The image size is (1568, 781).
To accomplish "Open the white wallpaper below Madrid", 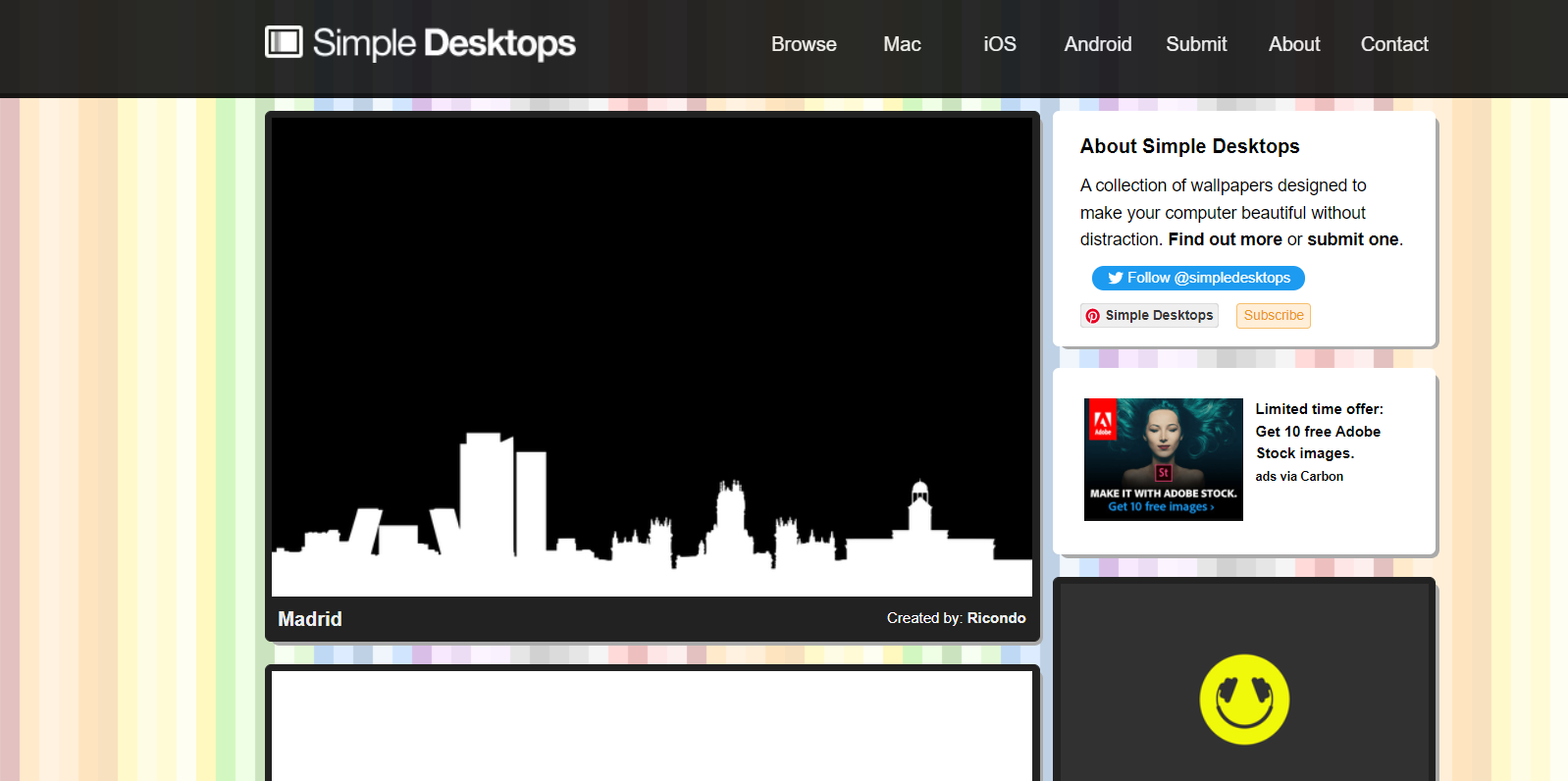I will point(652,726).
